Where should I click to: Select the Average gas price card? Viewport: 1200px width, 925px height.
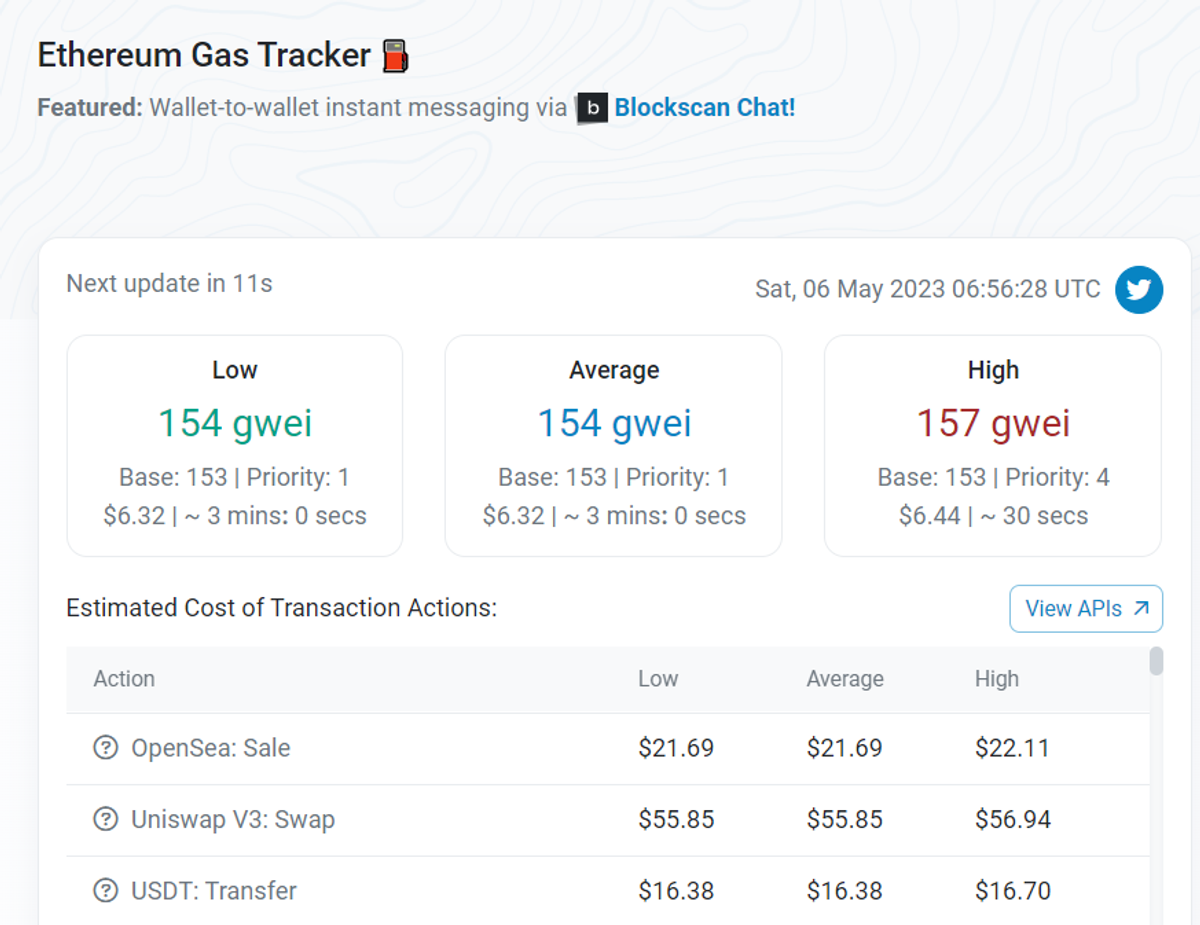point(614,445)
